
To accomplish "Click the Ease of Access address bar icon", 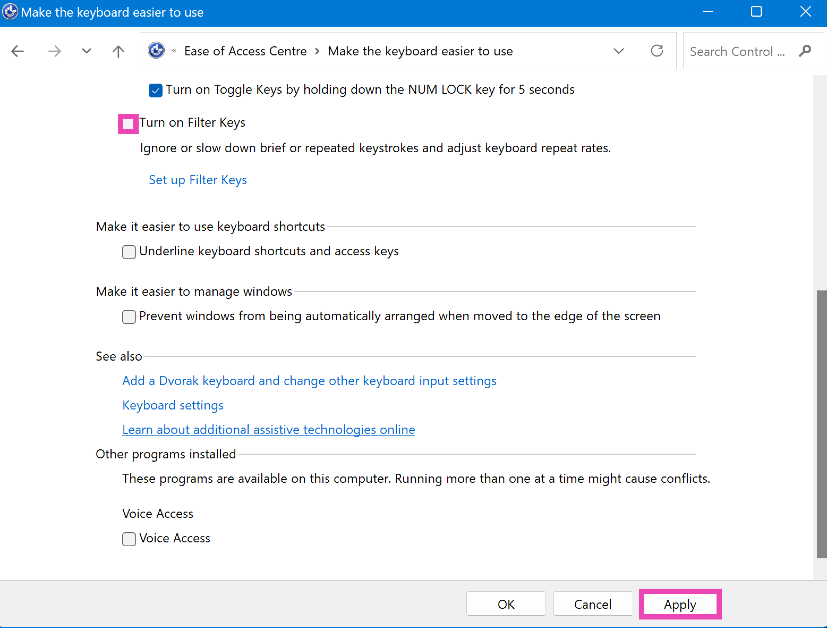I will coord(156,51).
